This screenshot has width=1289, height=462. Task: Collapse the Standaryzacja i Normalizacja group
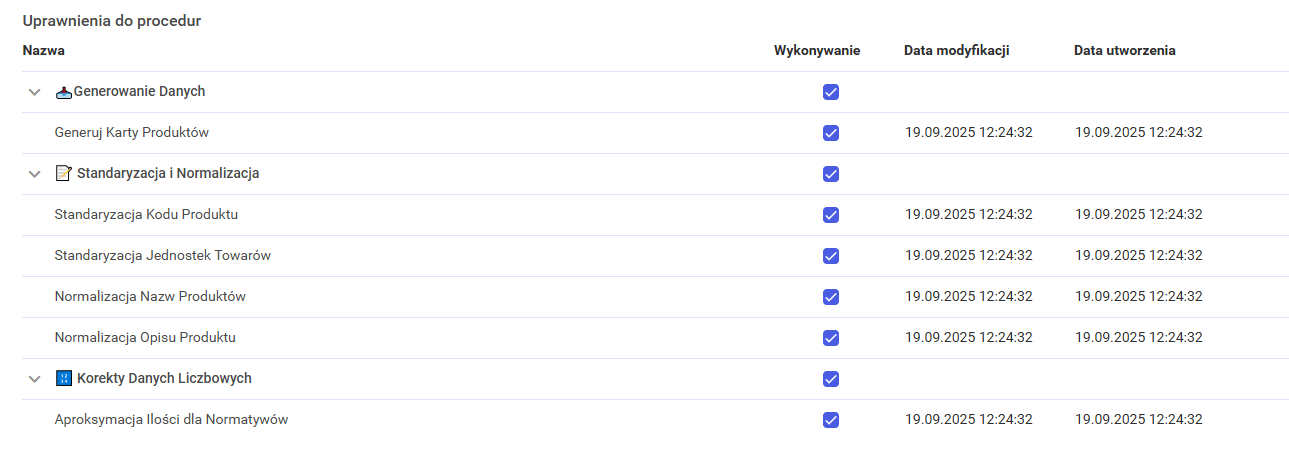point(35,174)
